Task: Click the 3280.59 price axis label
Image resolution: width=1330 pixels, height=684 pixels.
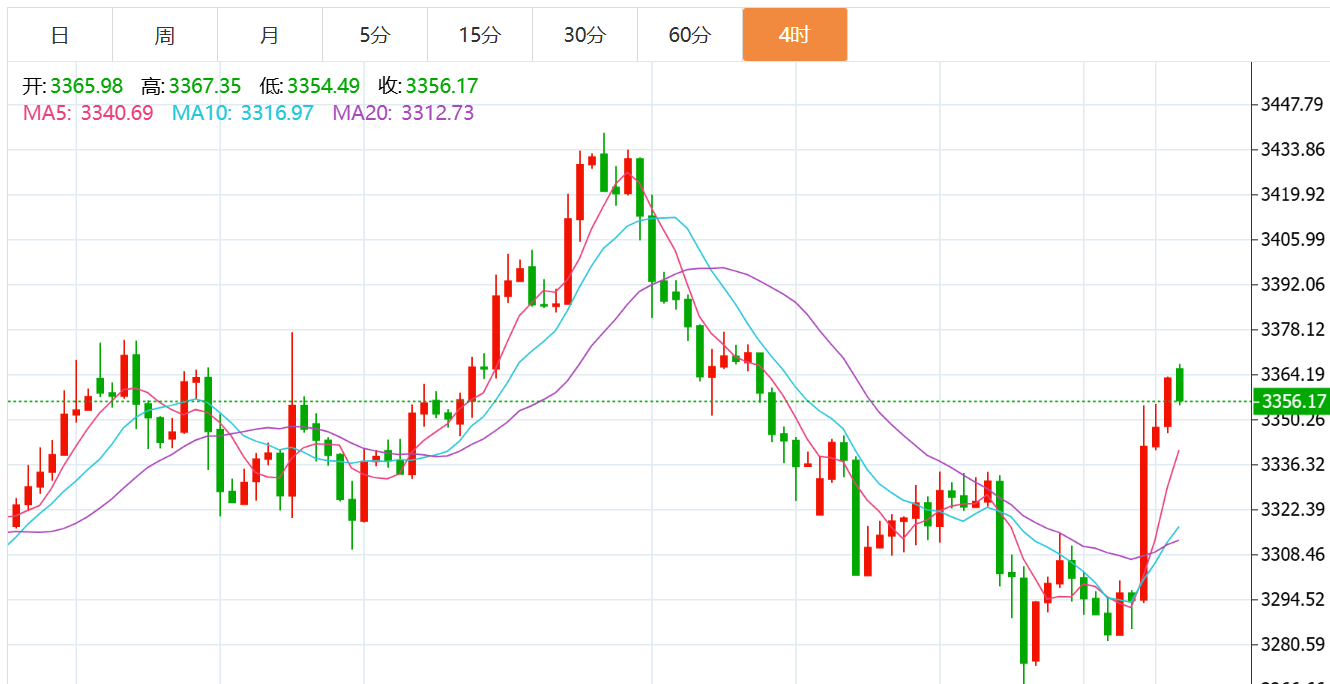Action: [x=1292, y=644]
